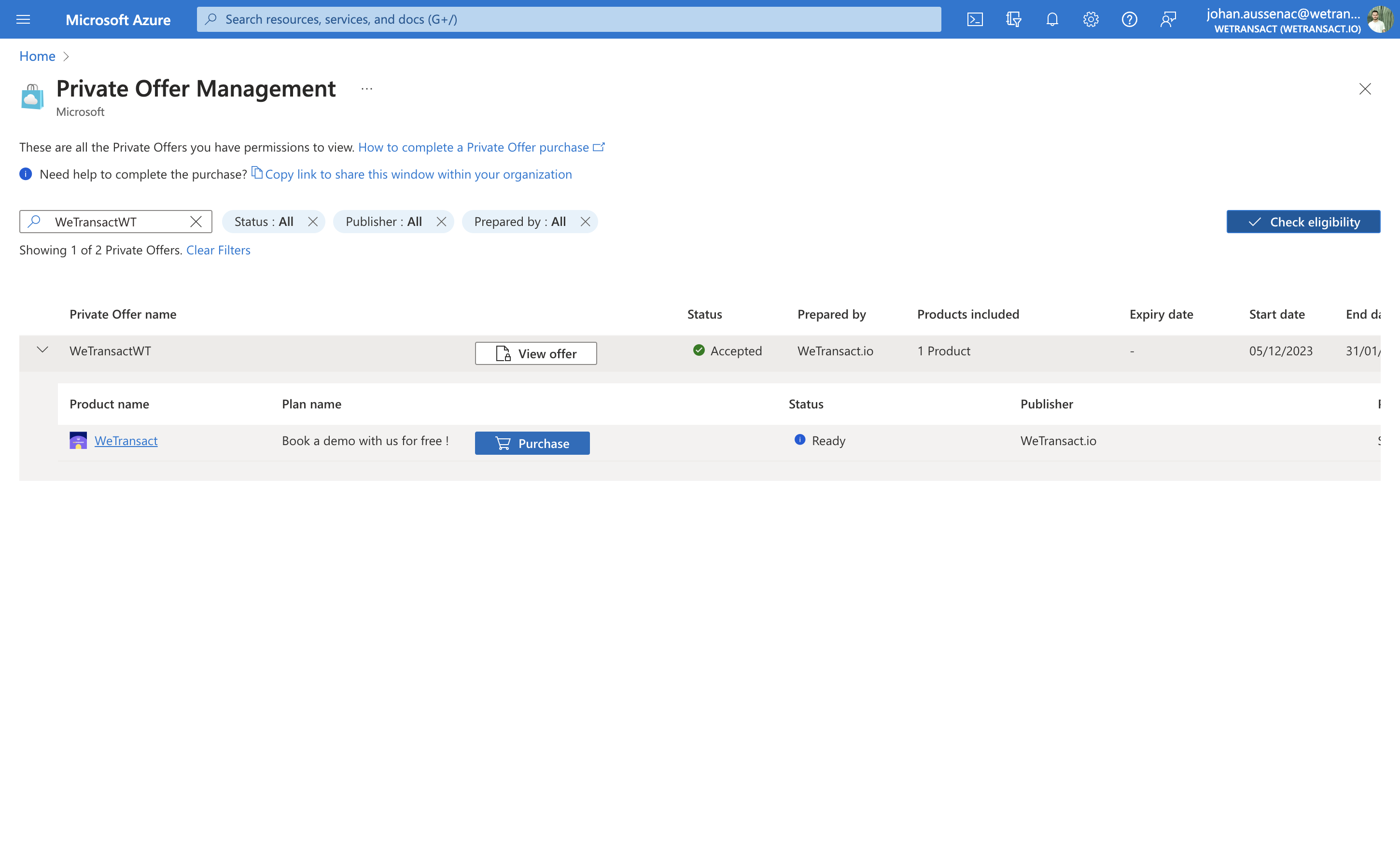
Task: Click the Private Offer Management marketplace bag icon
Action: point(32,97)
